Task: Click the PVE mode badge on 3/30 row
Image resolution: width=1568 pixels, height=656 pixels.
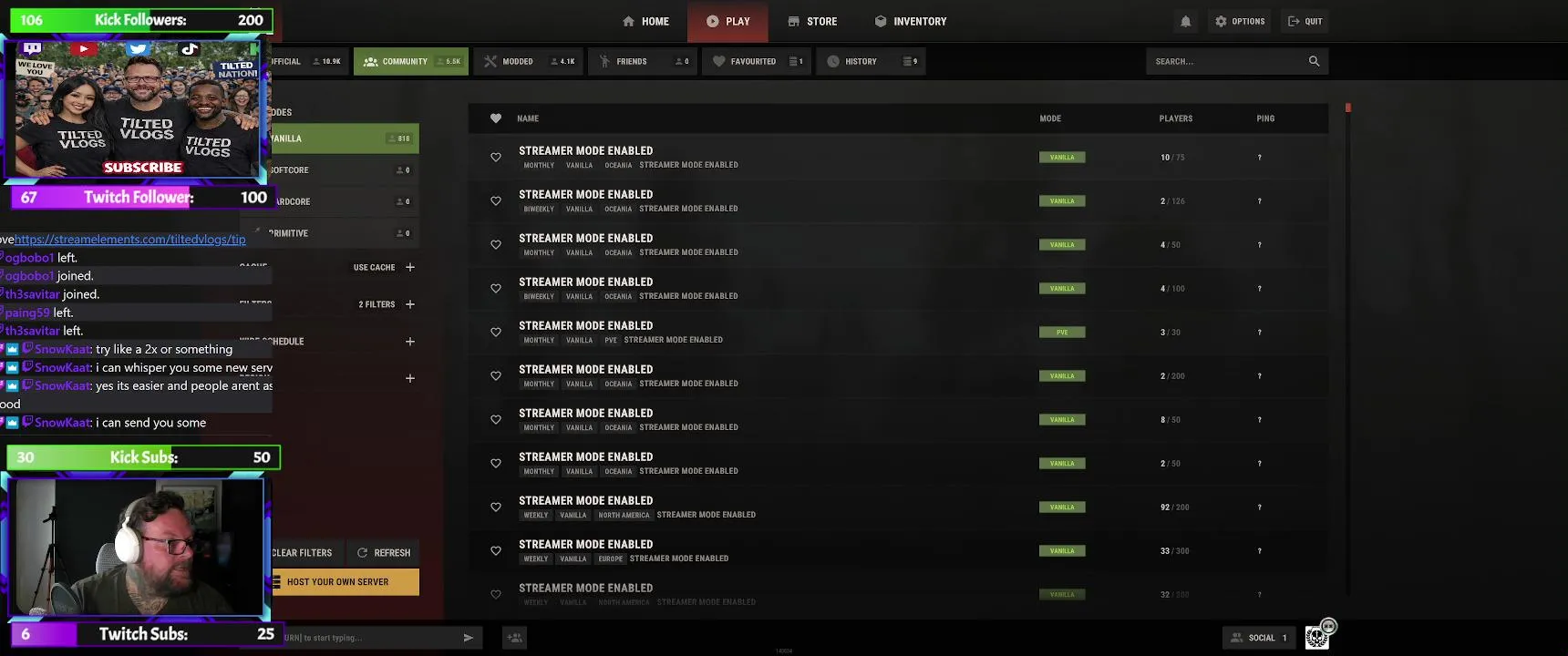Action: [x=1062, y=333]
